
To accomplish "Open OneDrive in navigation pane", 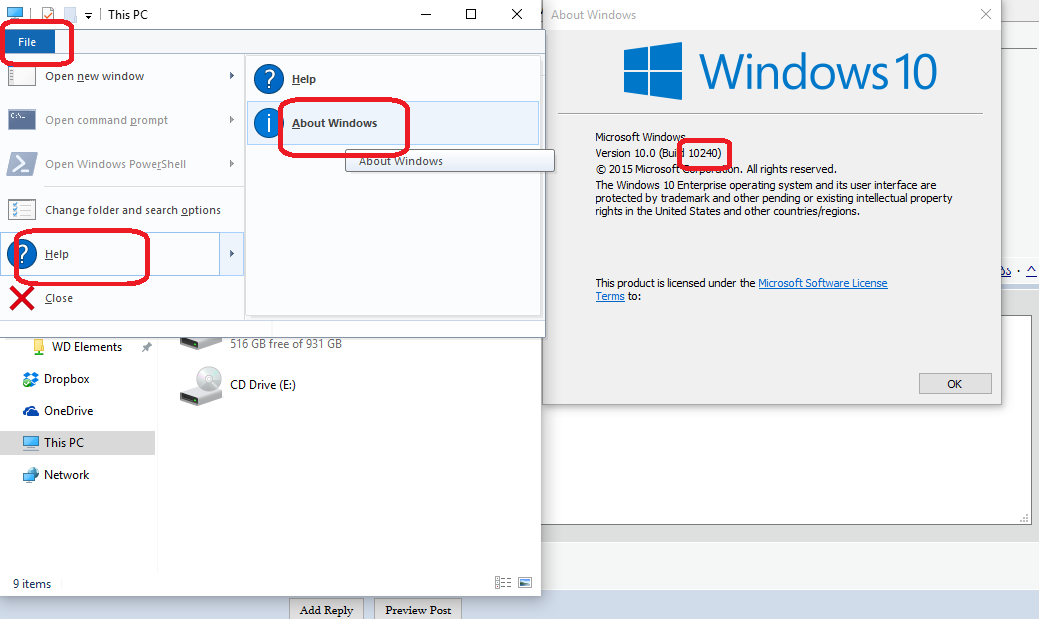I will 68,411.
